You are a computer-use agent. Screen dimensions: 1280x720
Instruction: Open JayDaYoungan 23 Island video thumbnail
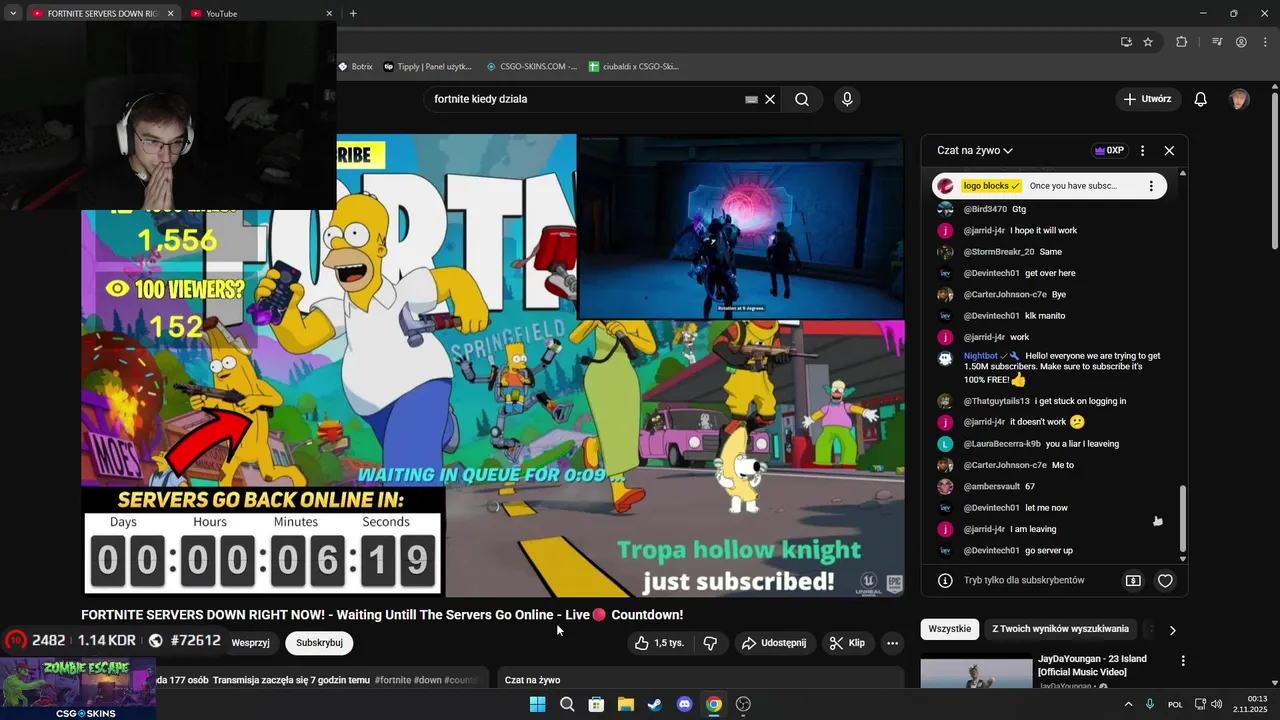(x=976, y=672)
